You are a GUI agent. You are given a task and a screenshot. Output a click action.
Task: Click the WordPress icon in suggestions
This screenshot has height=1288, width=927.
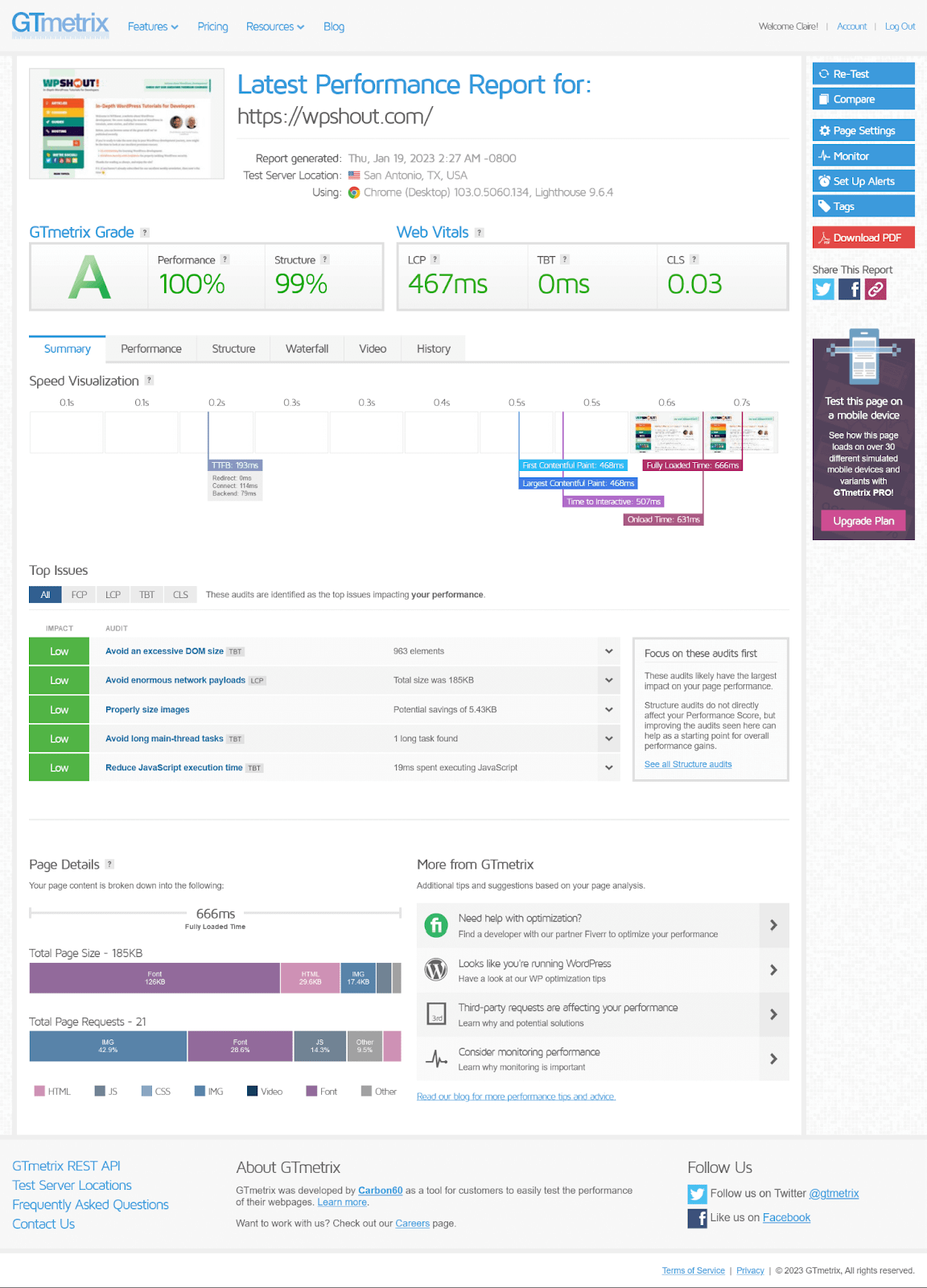point(436,969)
